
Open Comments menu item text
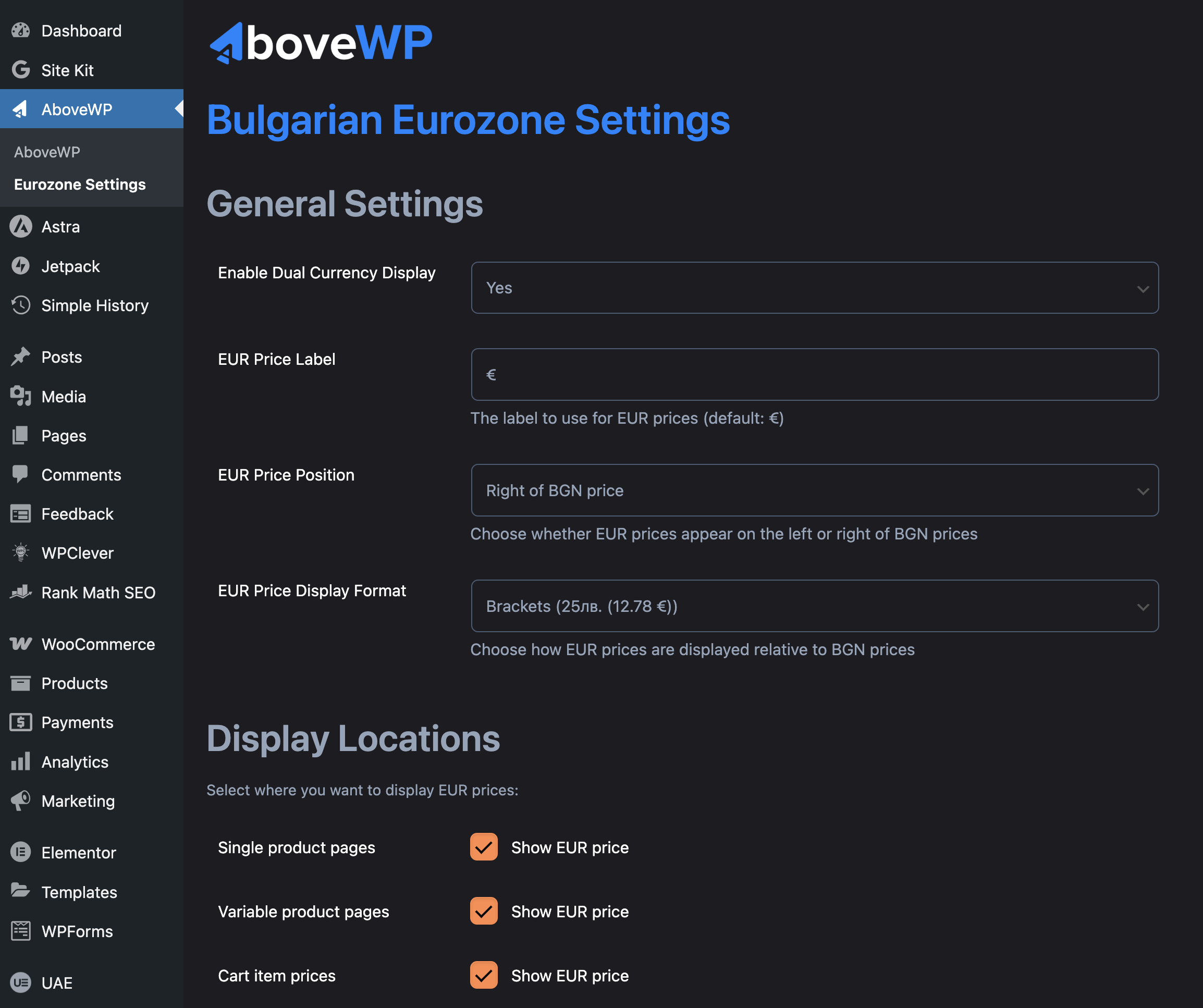pos(81,475)
